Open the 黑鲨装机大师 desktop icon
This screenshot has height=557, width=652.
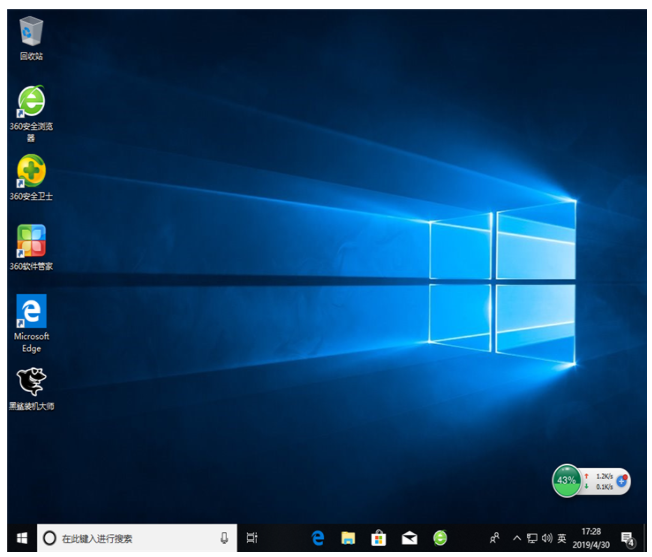point(31,382)
